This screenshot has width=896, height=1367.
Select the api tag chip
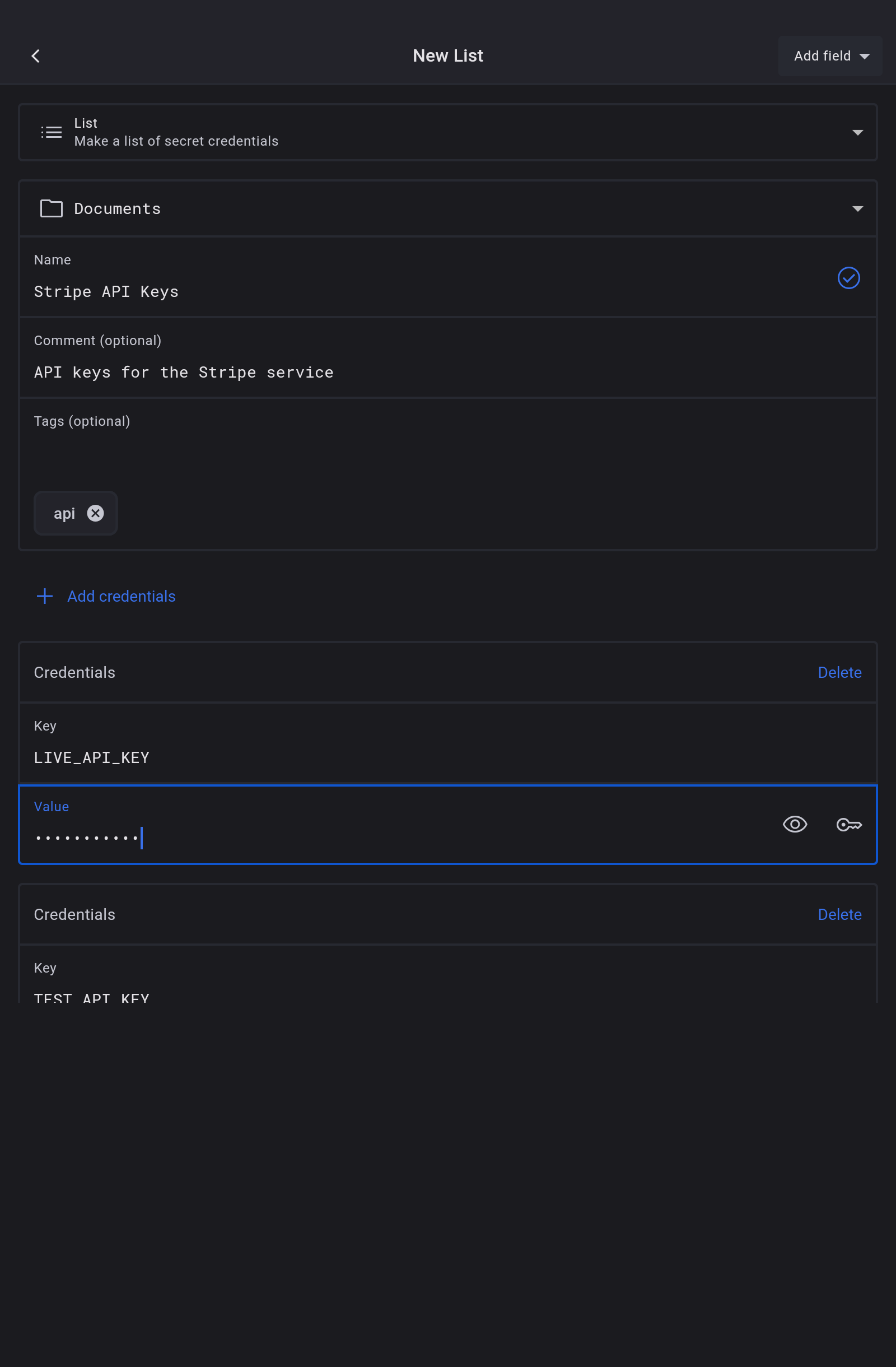point(64,514)
